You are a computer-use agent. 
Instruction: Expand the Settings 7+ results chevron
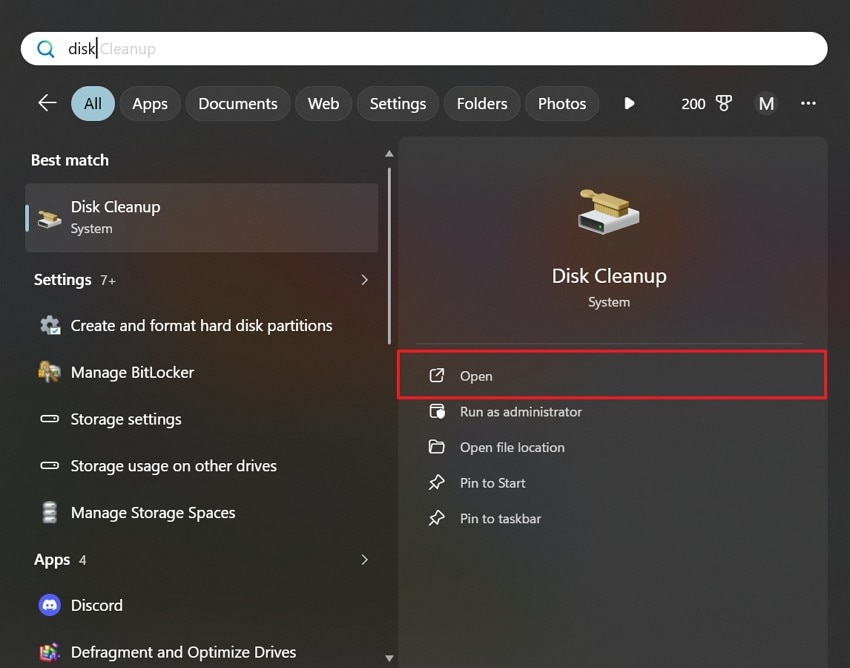pos(364,280)
